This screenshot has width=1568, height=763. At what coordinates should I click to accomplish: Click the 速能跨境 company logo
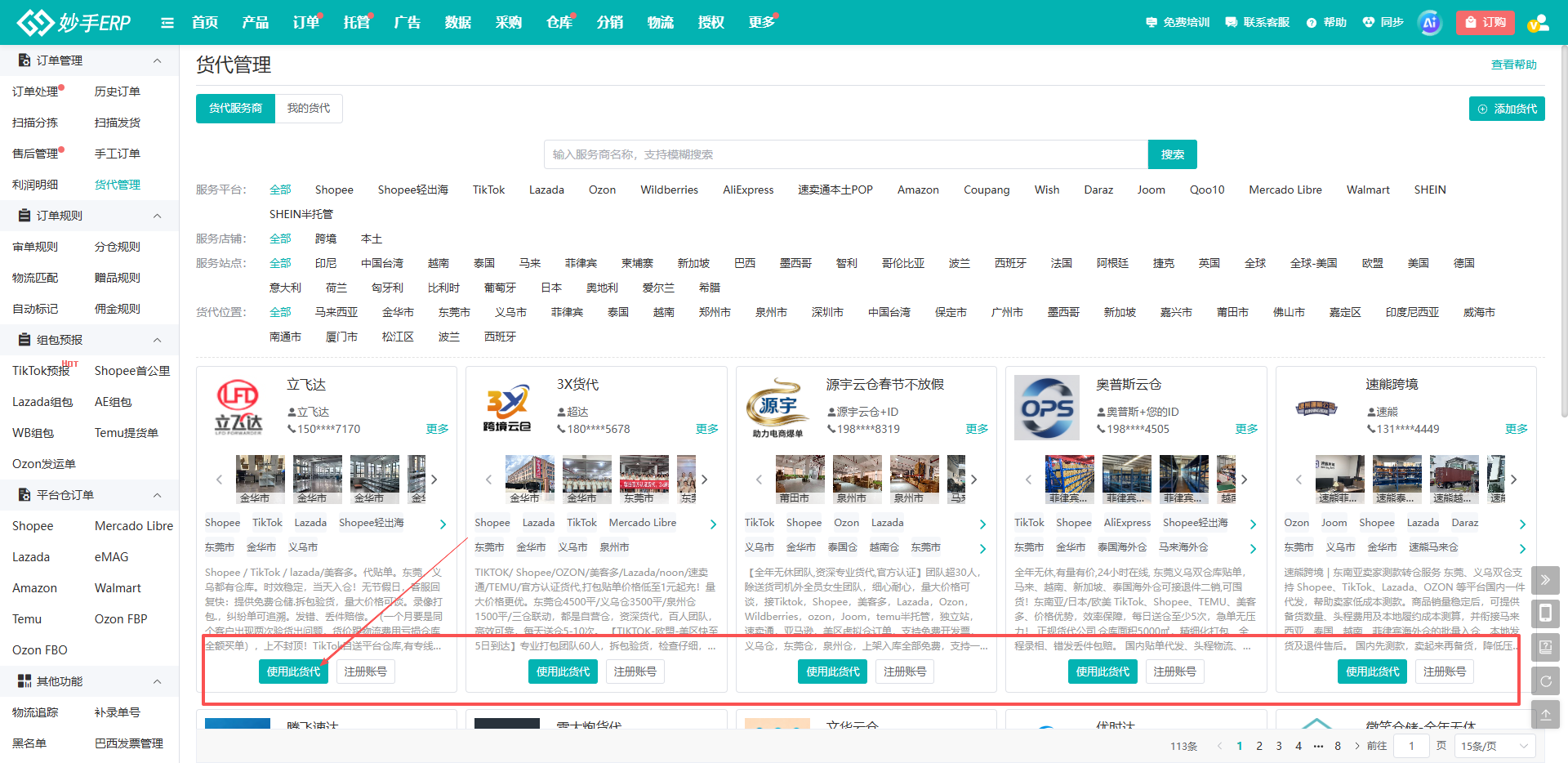click(x=1316, y=408)
